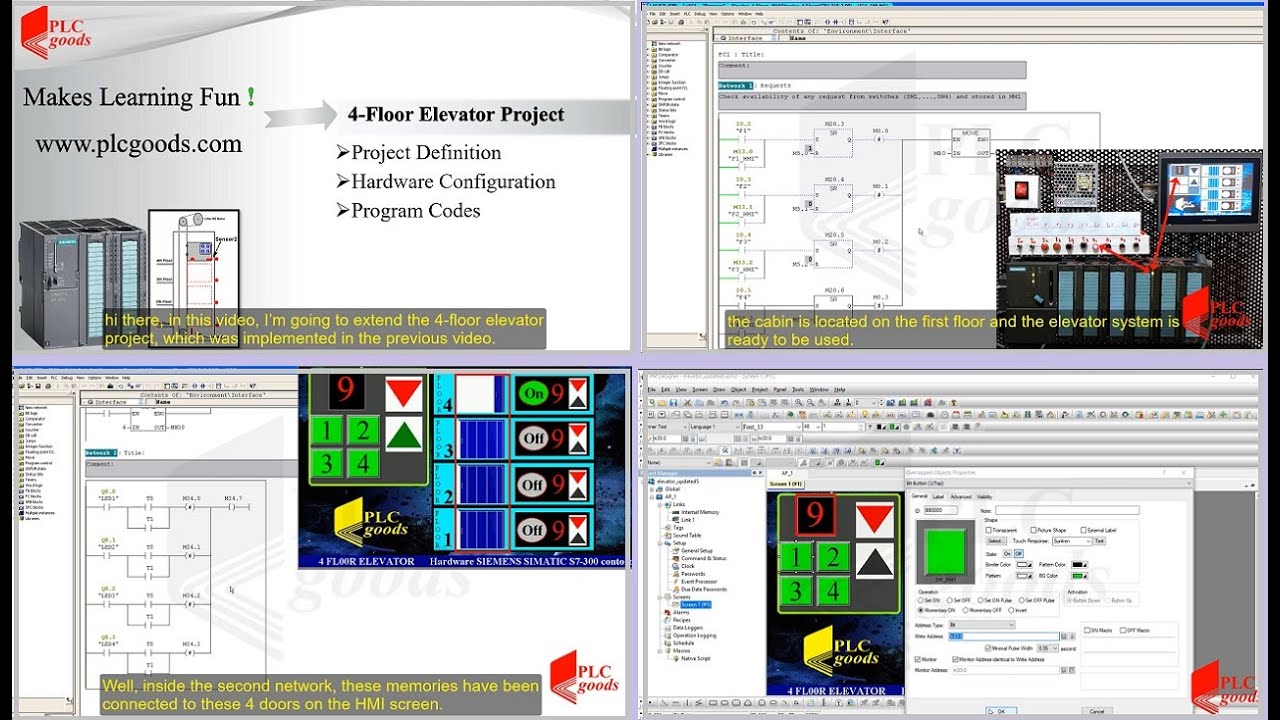
Task: Select green button 4 on designer canvas
Action: (832, 591)
